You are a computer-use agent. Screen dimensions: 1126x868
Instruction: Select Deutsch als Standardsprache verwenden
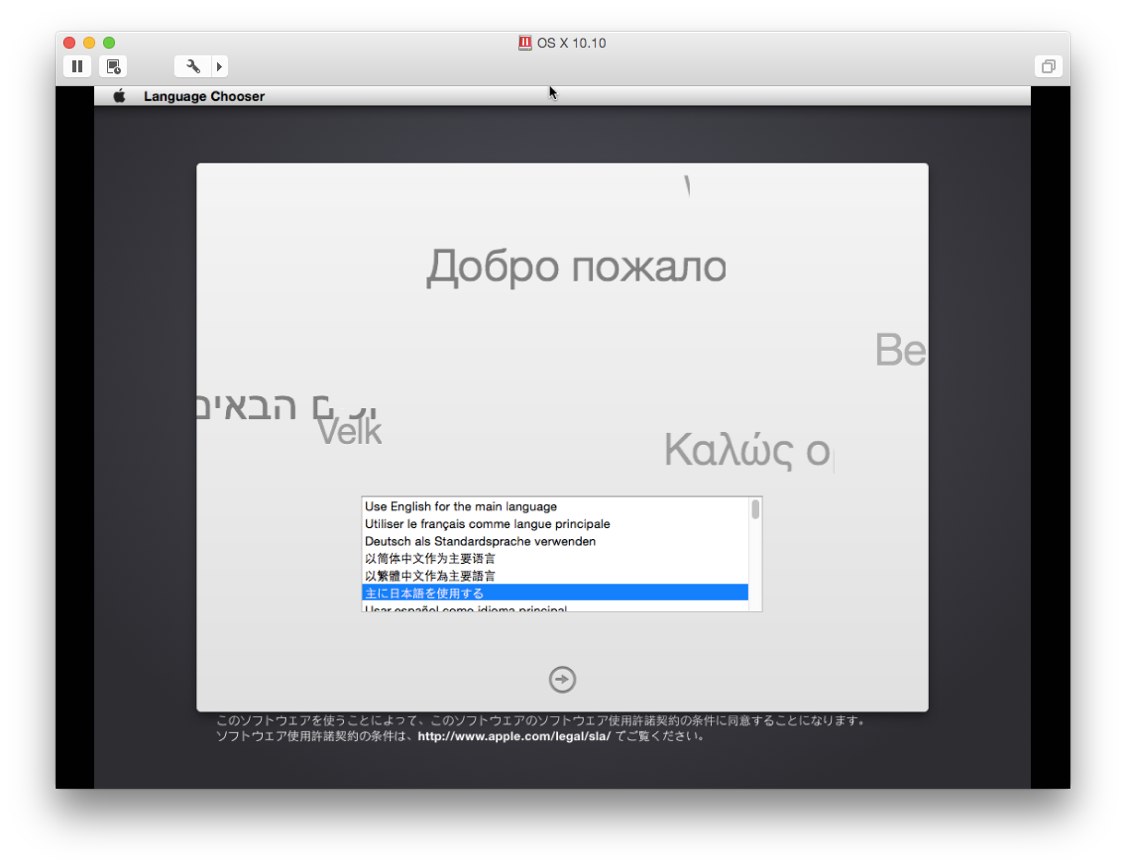pos(554,541)
